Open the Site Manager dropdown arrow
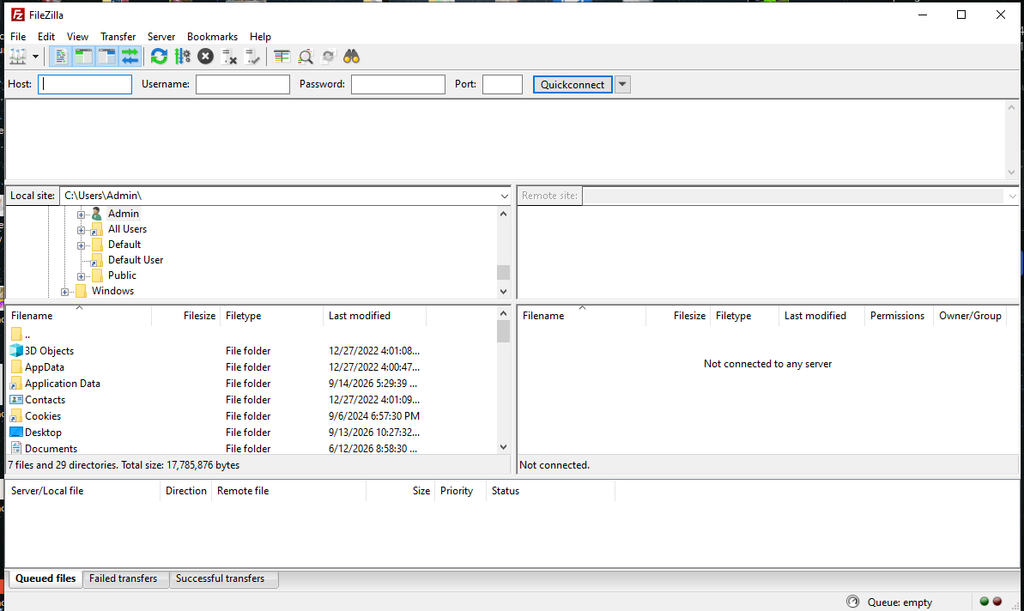Screen dimensions: 1024x611 (35, 57)
